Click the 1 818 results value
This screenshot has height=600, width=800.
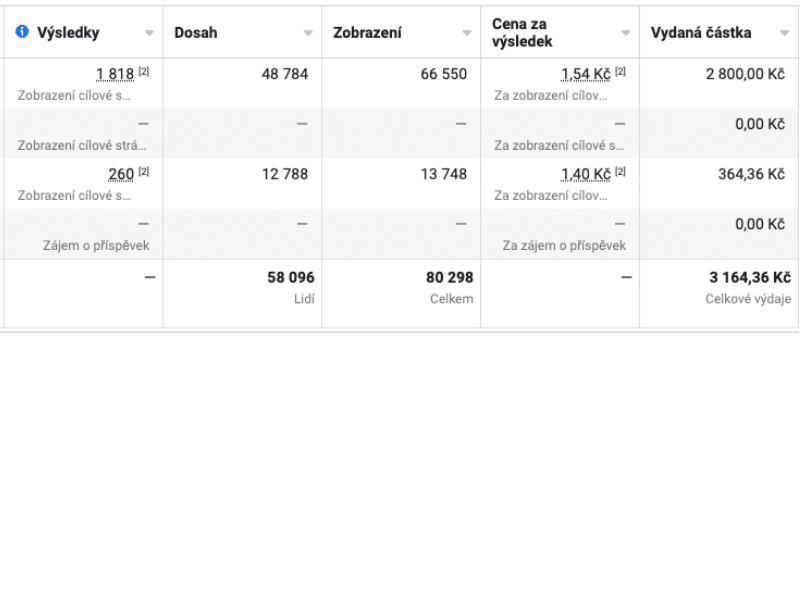115,74
